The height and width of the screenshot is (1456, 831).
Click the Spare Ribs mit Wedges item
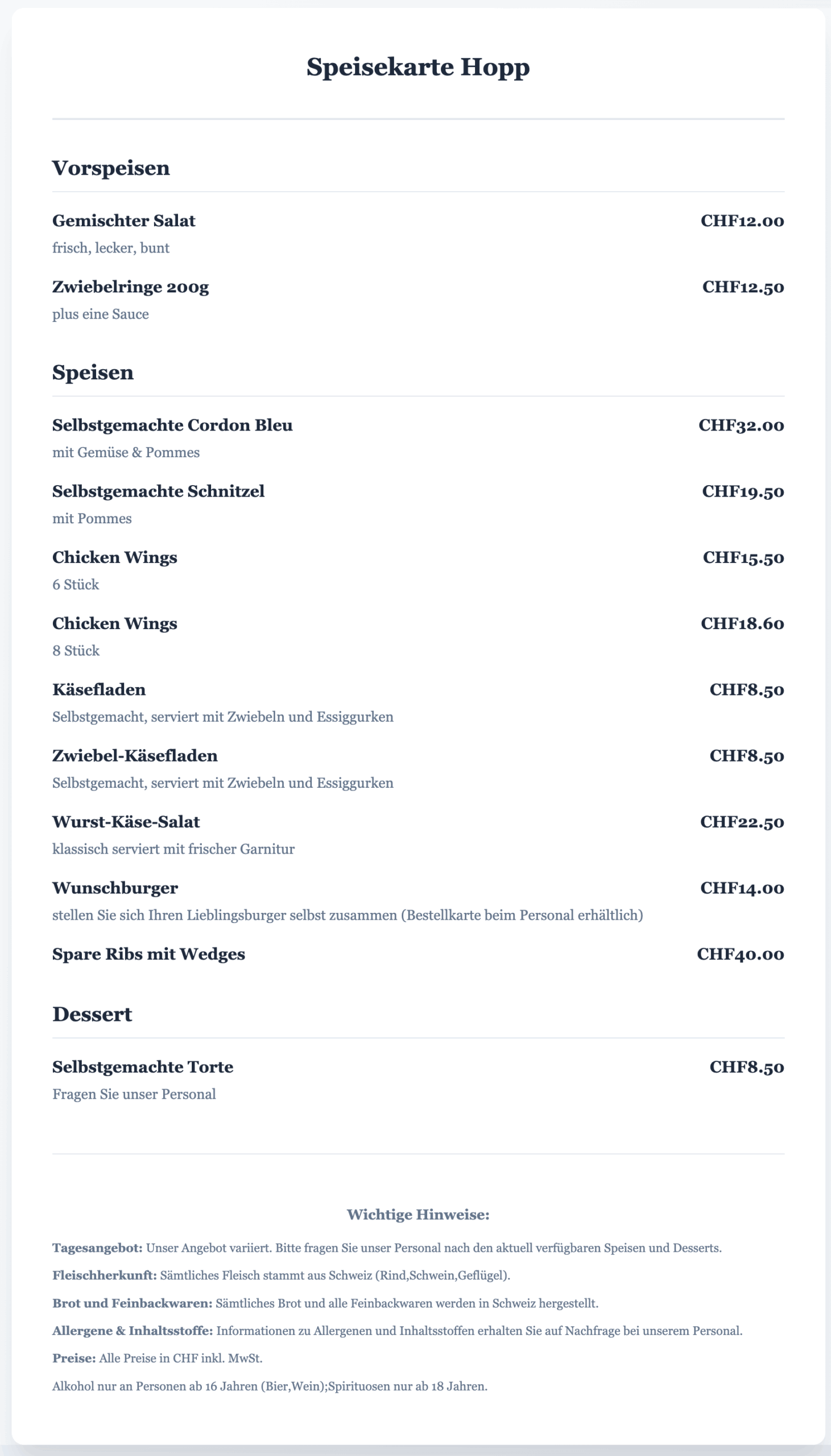148,954
